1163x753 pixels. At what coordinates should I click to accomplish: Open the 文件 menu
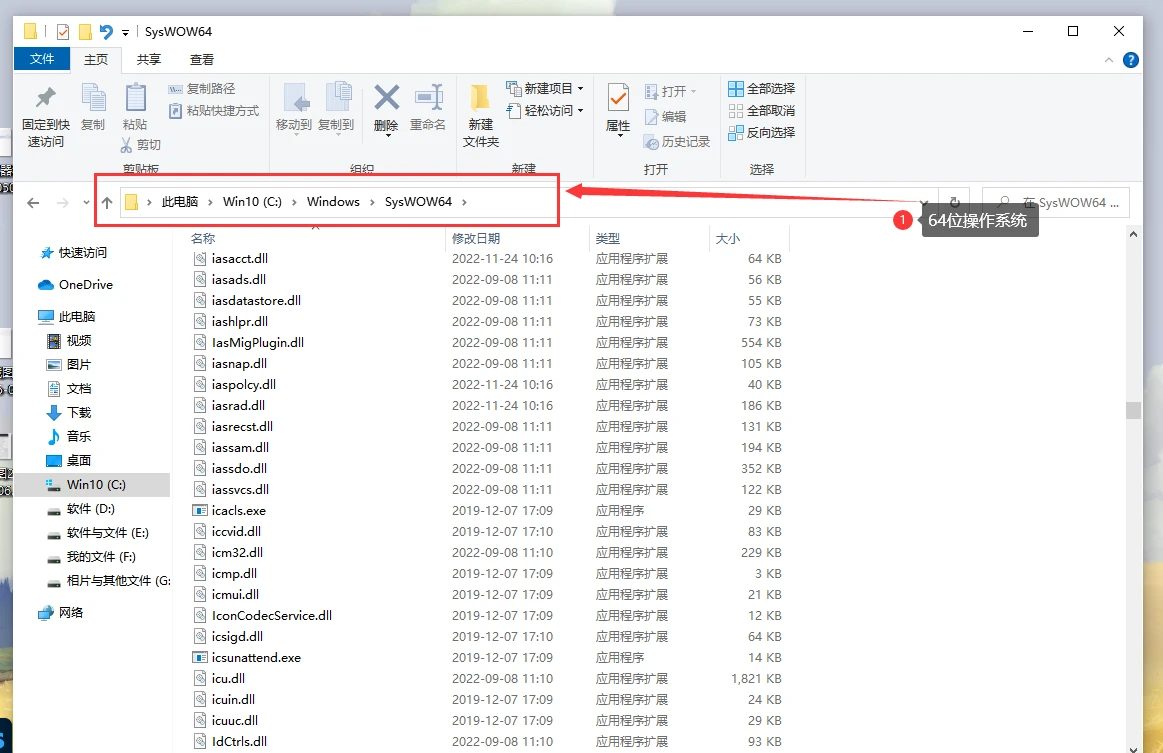click(41, 59)
